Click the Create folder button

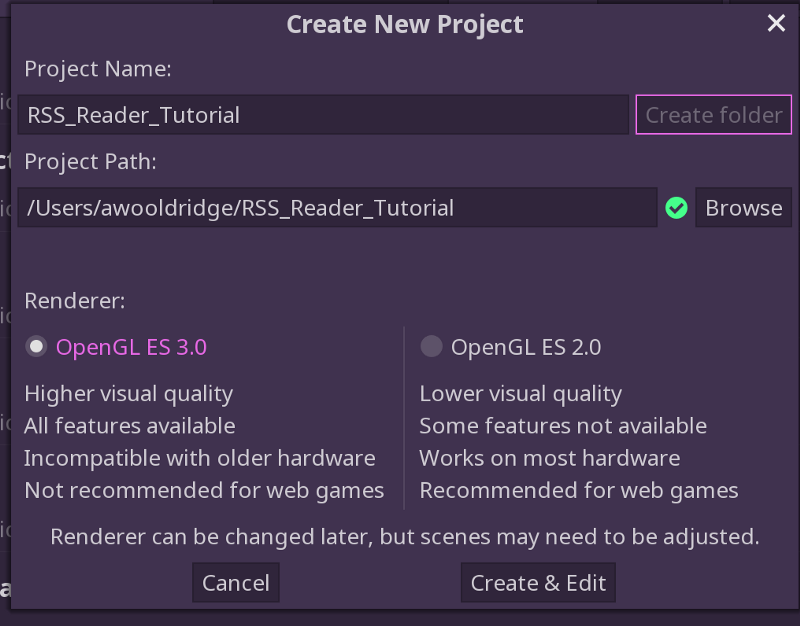click(x=714, y=115)
